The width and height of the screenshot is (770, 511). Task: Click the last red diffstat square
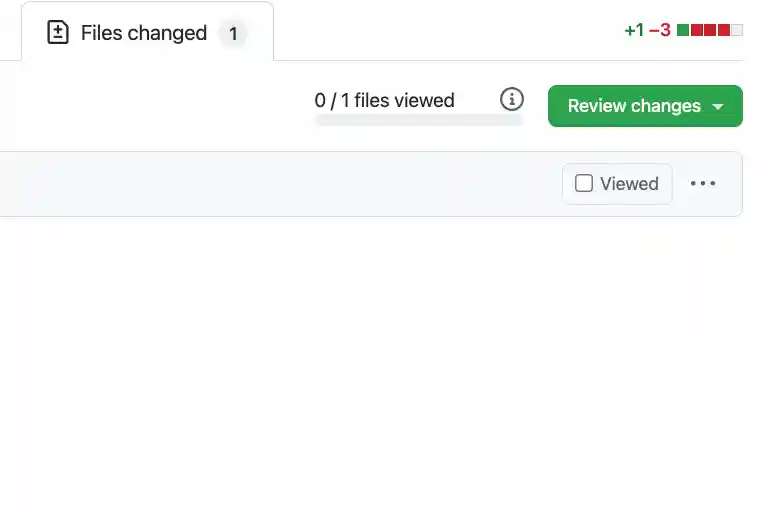pos(723,30)
